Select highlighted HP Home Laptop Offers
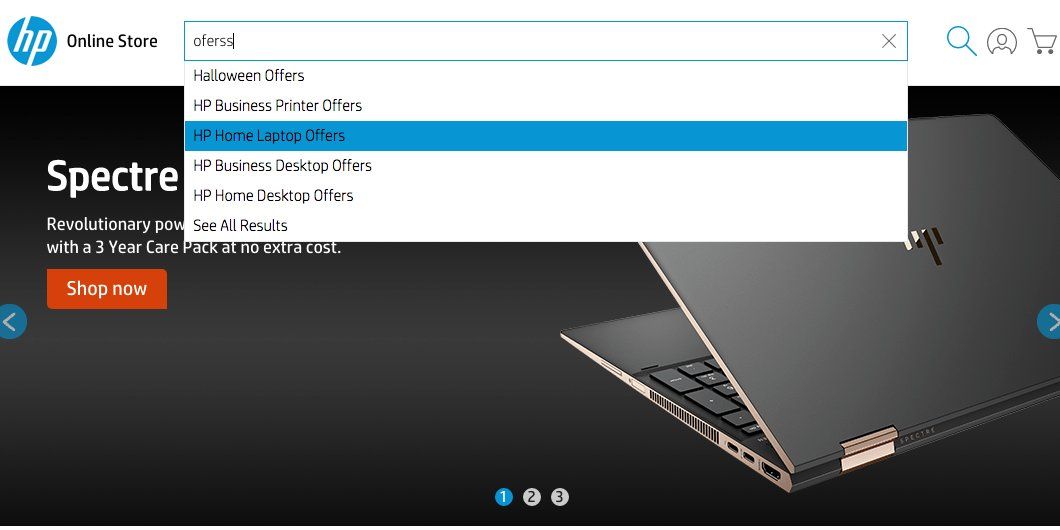Viewport: 1060px width, 530px height. [546, 136]
